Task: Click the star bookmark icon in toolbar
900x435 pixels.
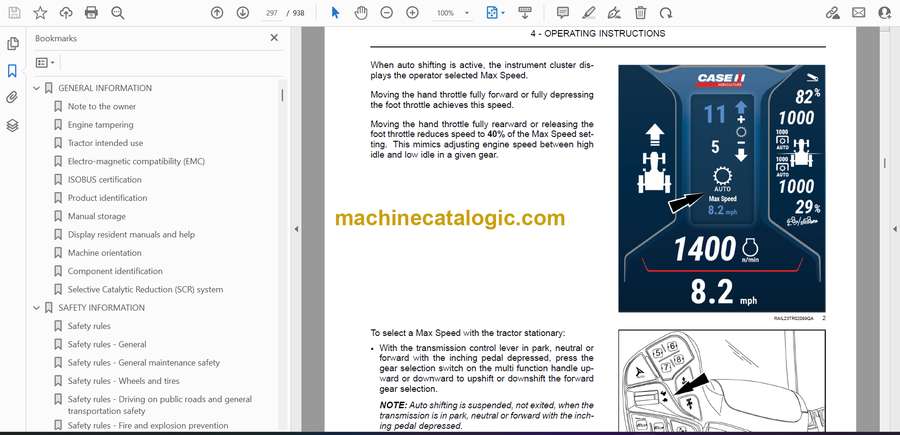Action: point(40,13)
